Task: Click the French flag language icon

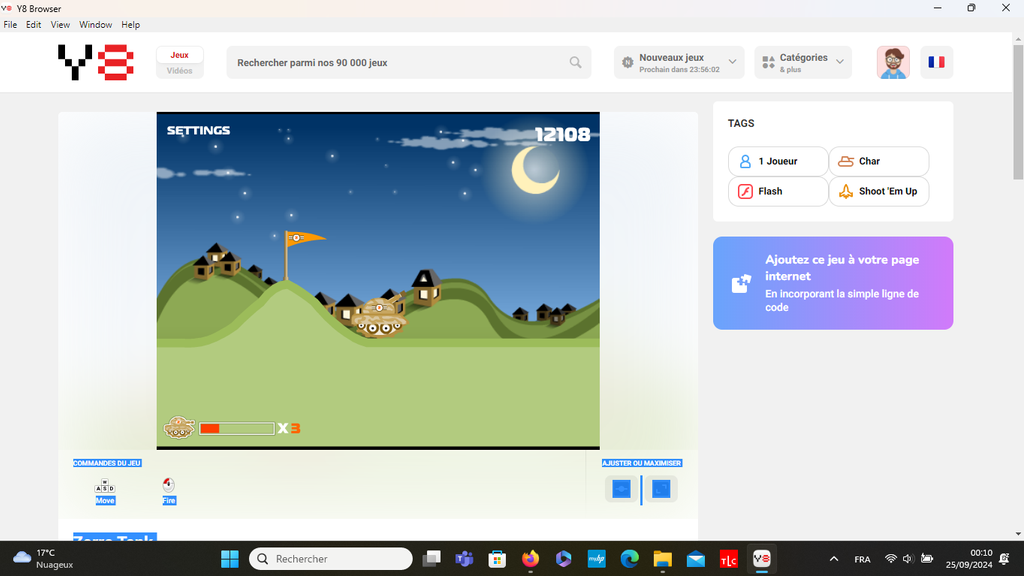Action: (x=936, y=62)
